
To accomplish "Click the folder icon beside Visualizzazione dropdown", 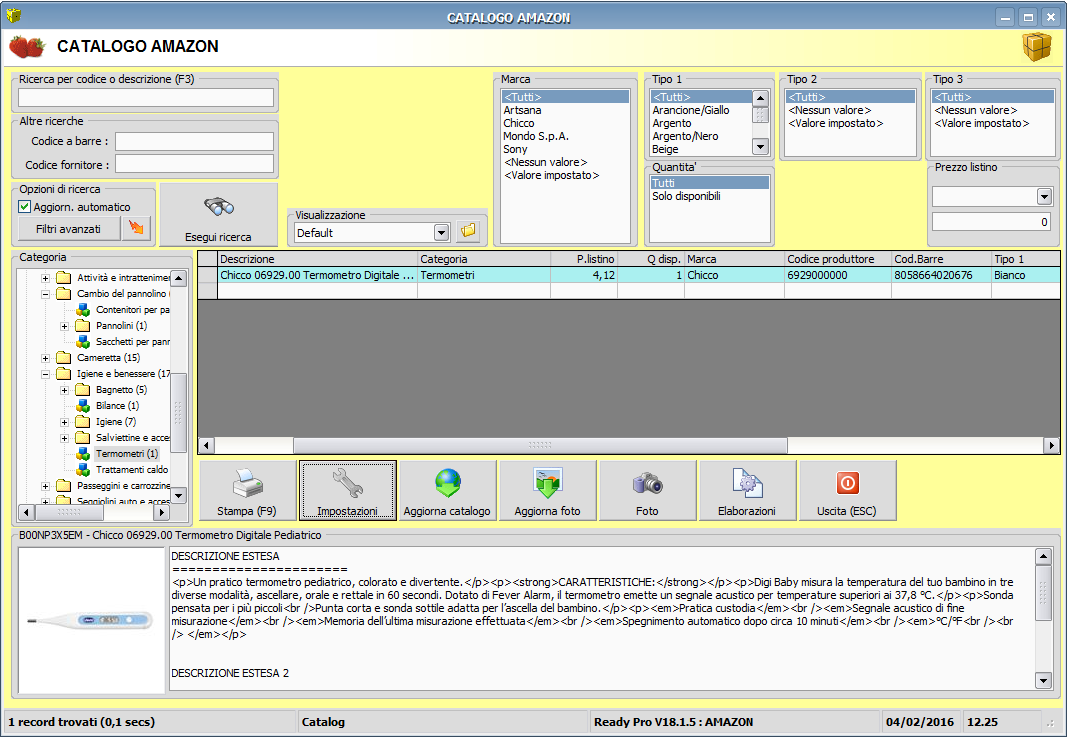I will pos(467,232).
